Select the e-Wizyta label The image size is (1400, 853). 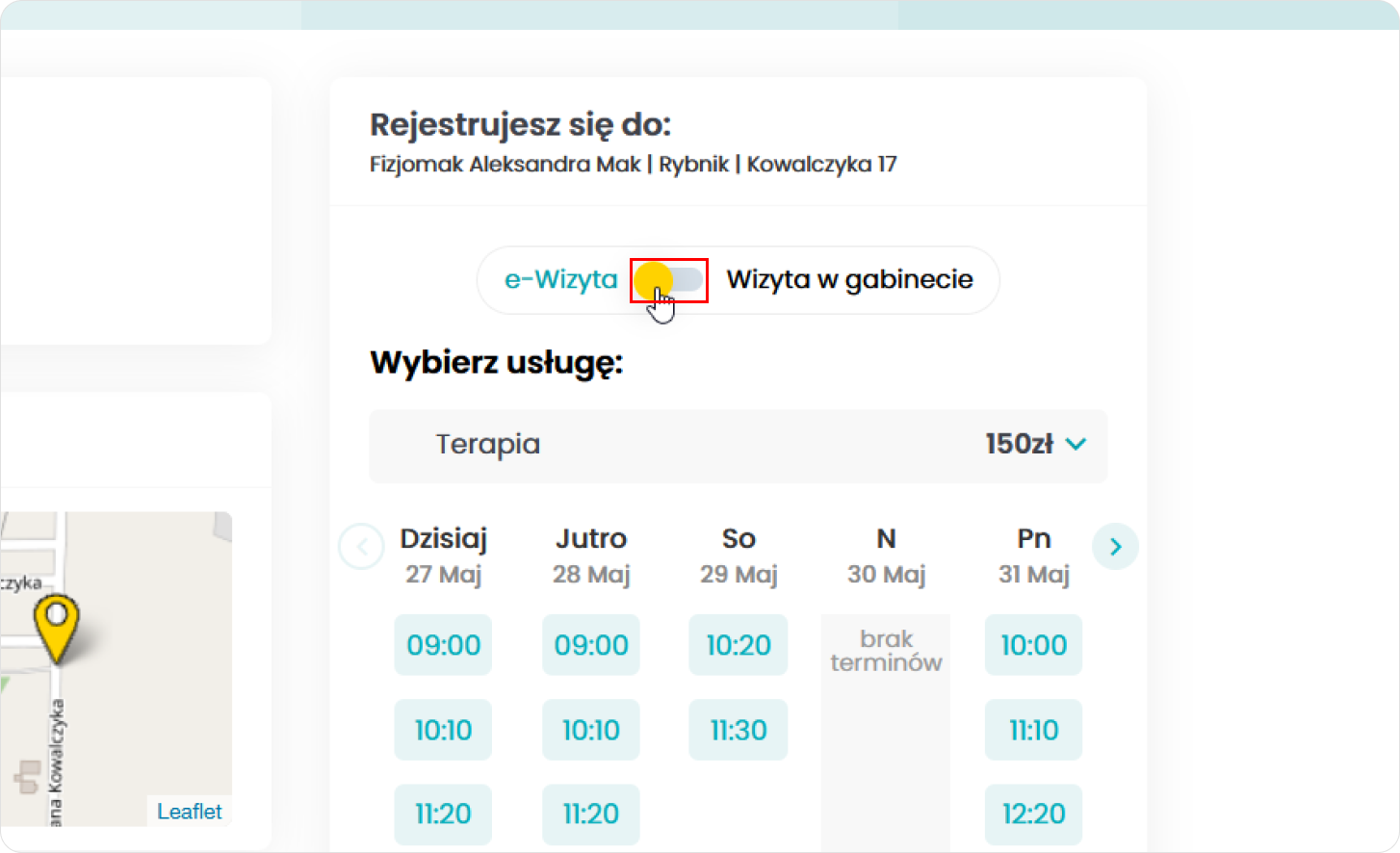(x=560, y=279)
